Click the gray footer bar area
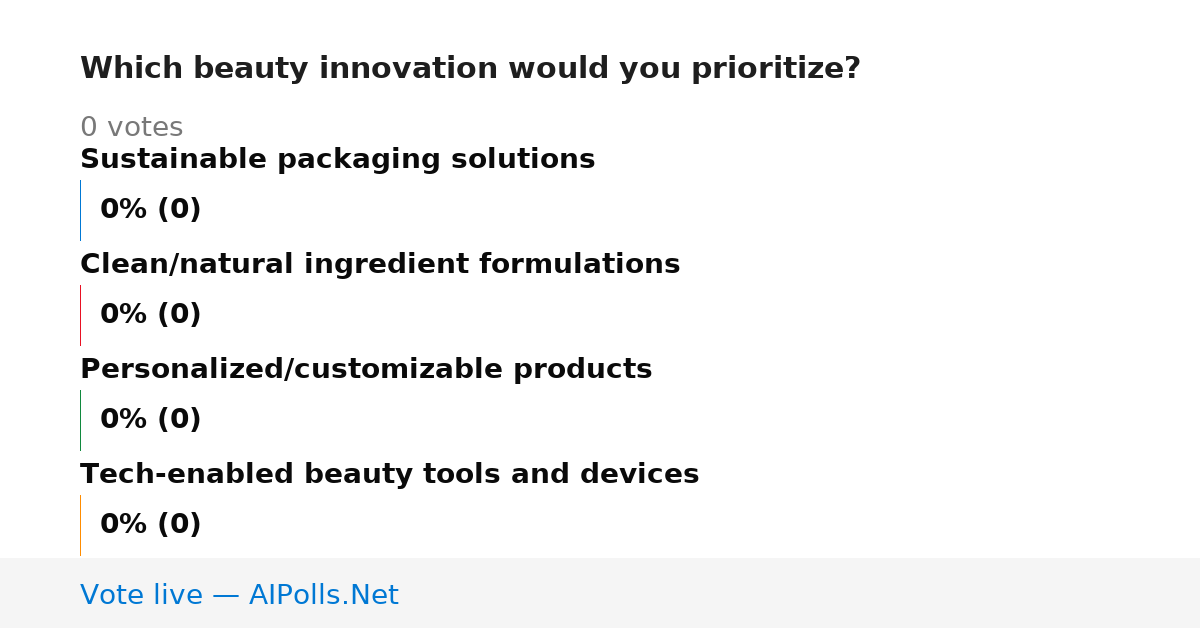The image size is (1200, 628). pos(600,593)
